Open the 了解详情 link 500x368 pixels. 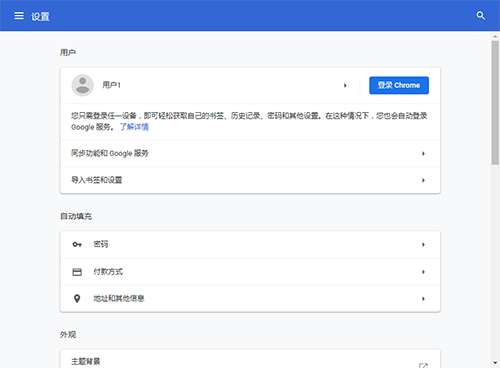(x=134, y=127)
